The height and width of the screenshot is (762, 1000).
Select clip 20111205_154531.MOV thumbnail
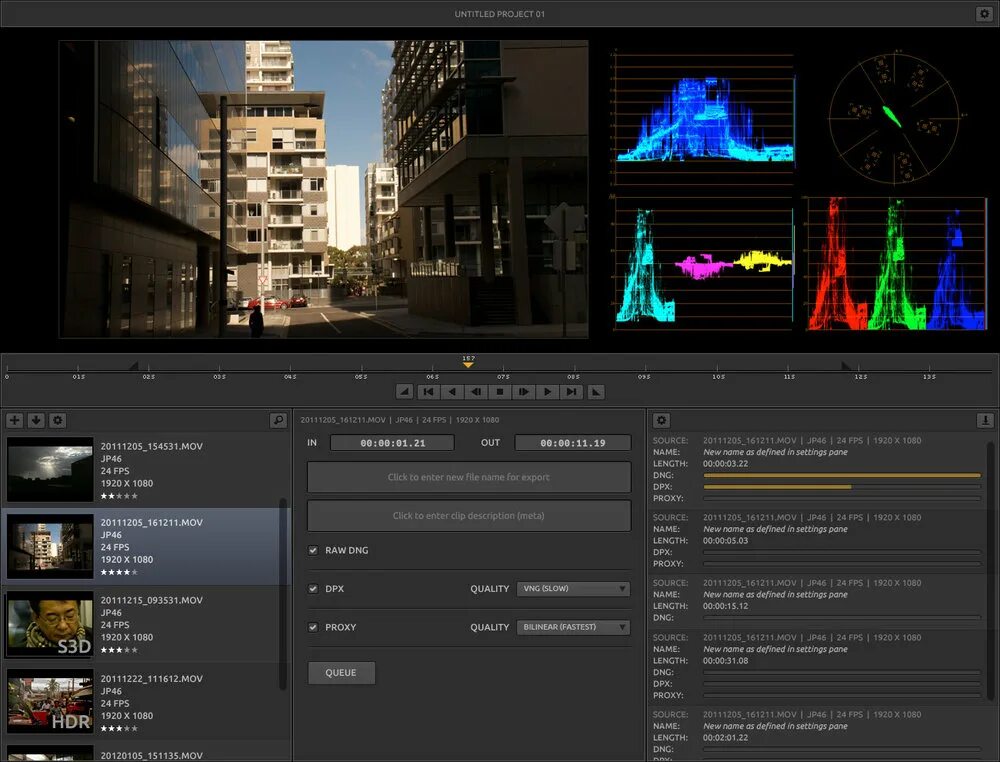pyautogui.click(x=50, y=469)
